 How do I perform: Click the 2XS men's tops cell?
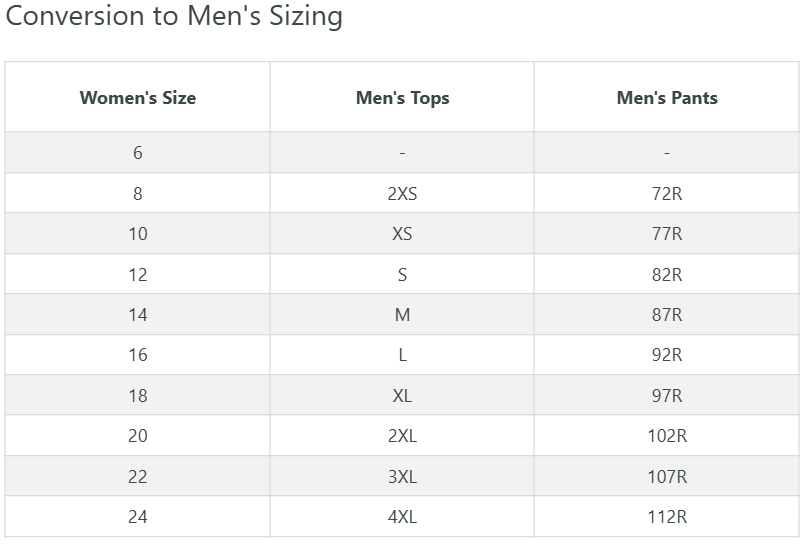coord(402,194)
